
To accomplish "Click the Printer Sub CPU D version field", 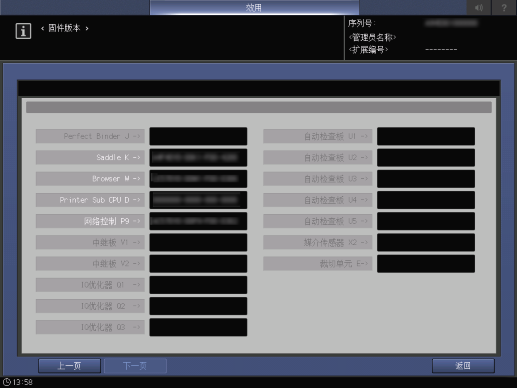I will pos(198,200).
